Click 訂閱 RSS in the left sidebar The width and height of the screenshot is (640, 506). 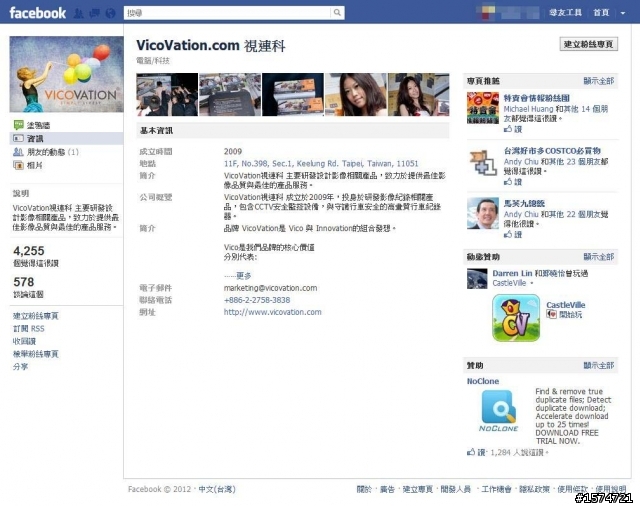[29, 328]
